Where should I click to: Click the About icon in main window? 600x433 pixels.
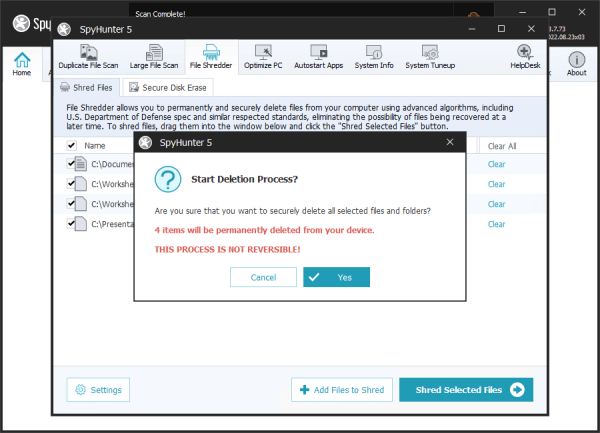click(x=577, y=62)
